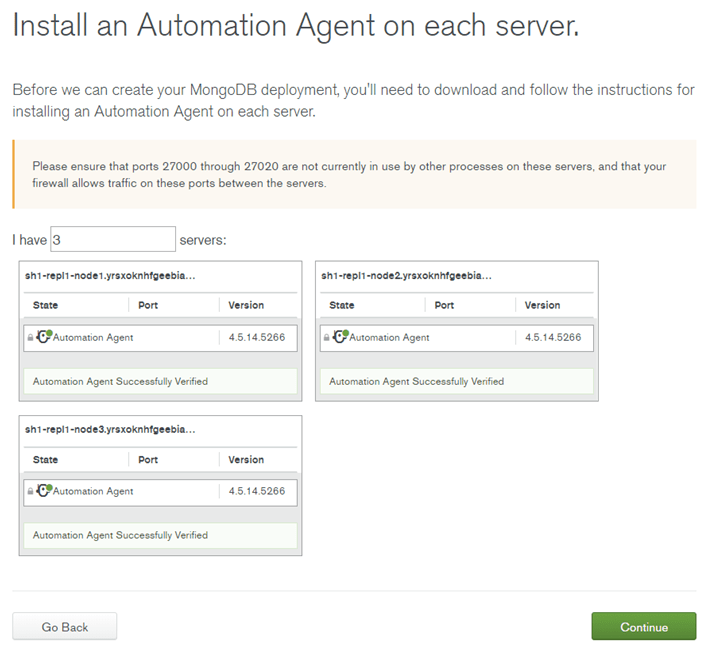Click the lock icon in the sh1-repl1-node1 card

(30, 338)
